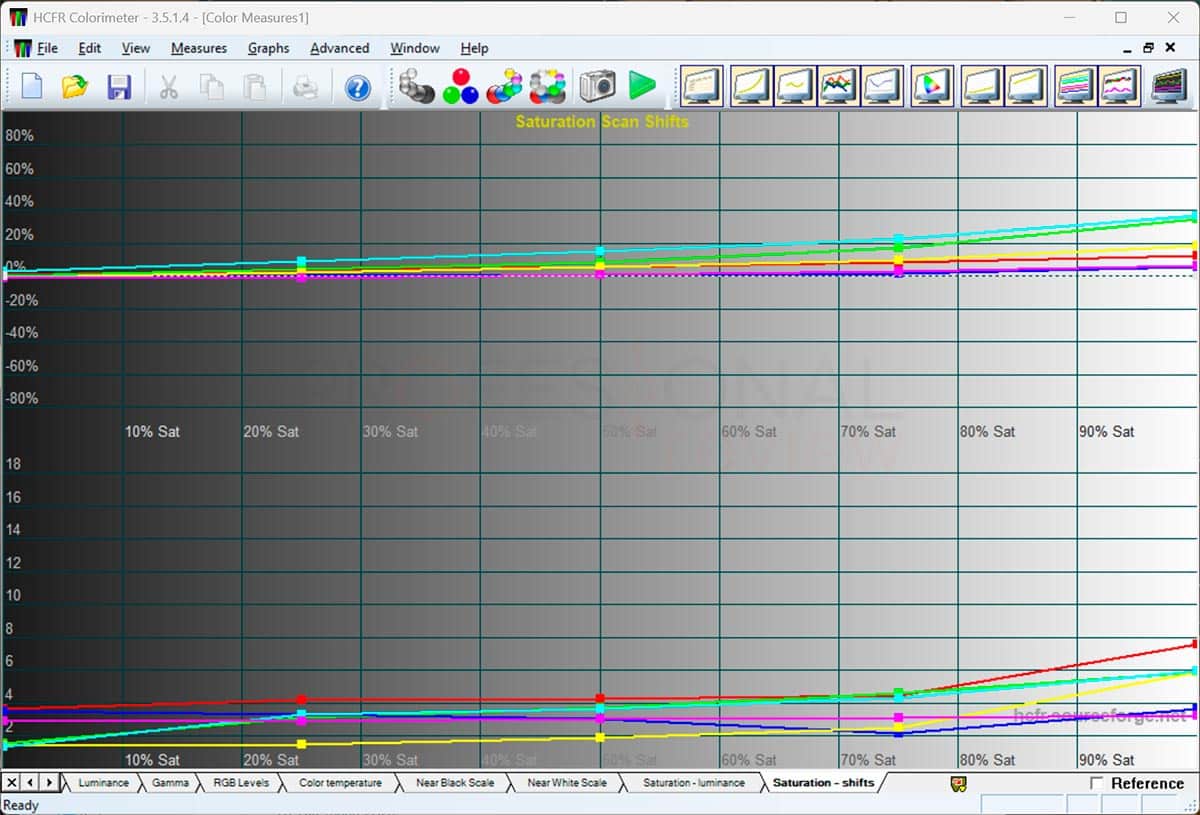Start continuous measures with the green play arrow
The width and height of the screenshot is (1200, 815).
click(642, 87)
